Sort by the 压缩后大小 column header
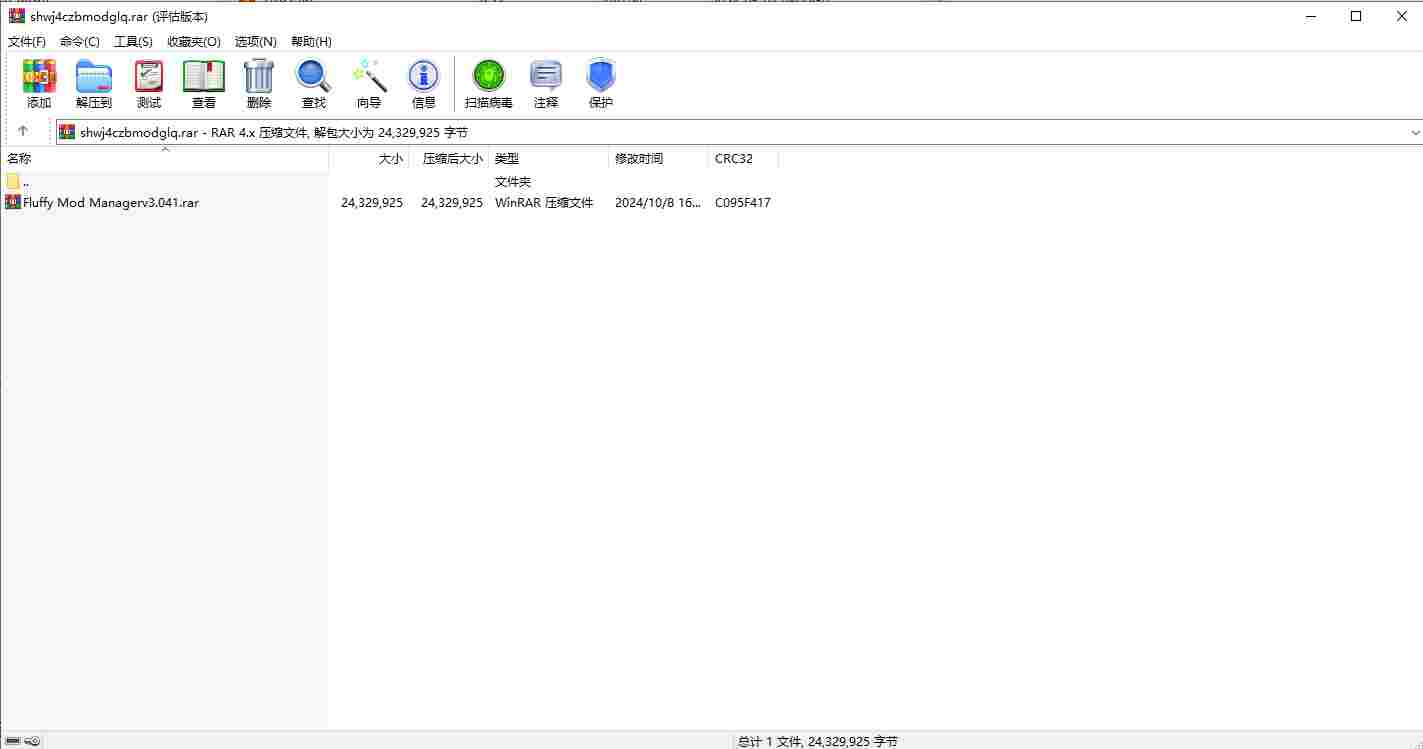The height and width of the screenshot is (749, 1423). [x=449, y=158]
